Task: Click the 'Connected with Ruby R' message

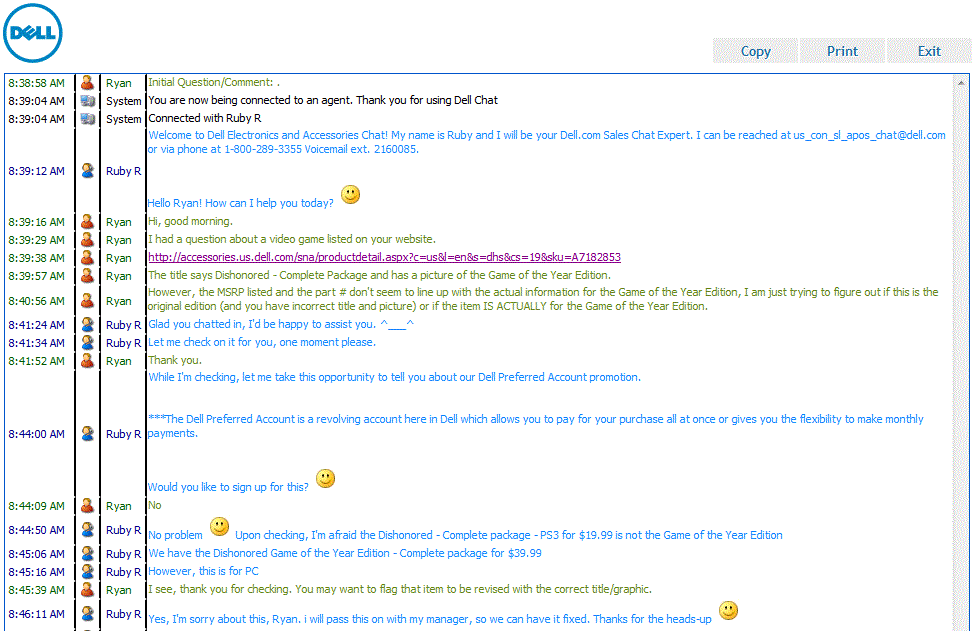Action: pos(204,118)
